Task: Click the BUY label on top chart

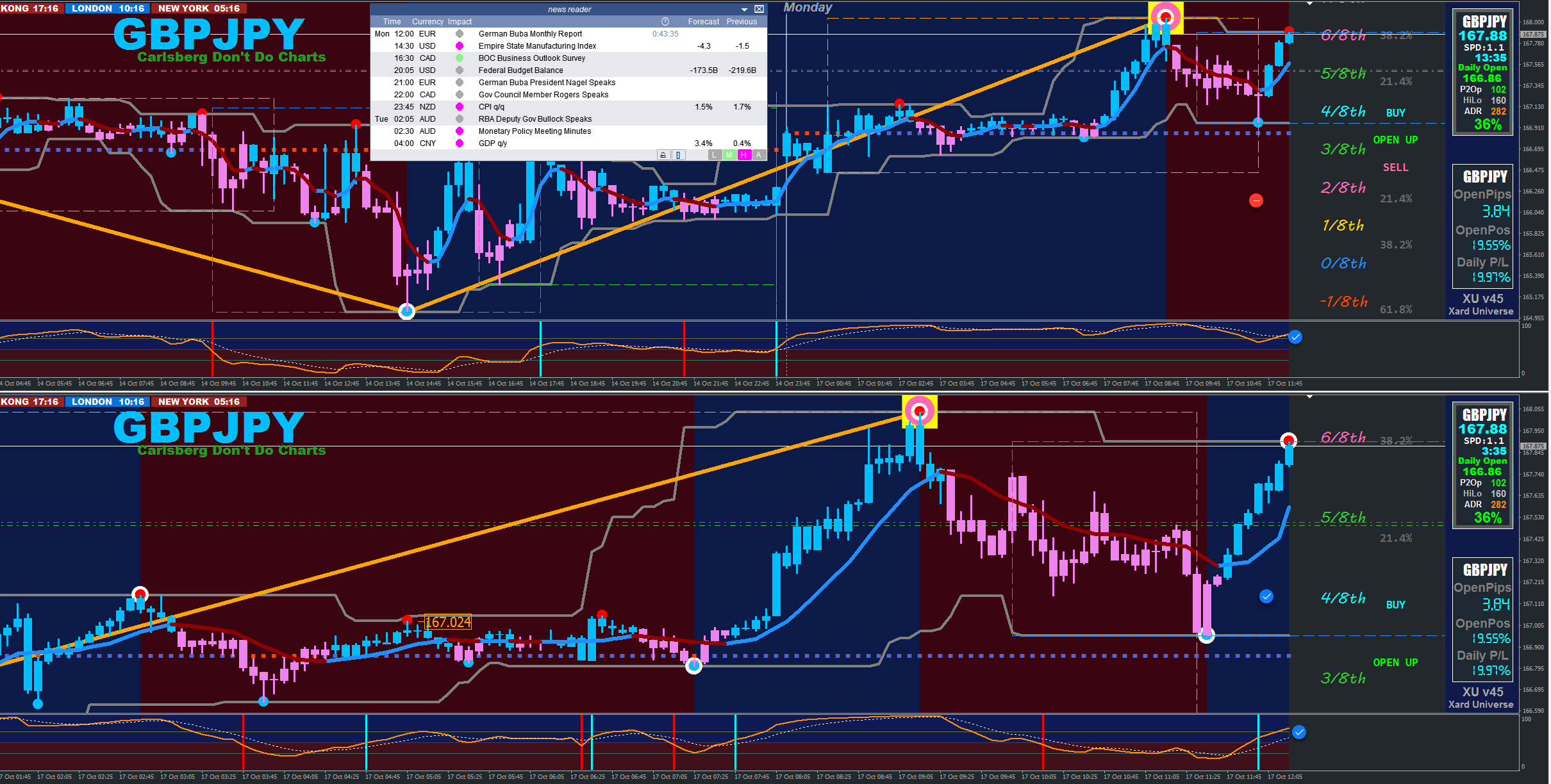Action: pyautogui.click(x=1395, y=113)
